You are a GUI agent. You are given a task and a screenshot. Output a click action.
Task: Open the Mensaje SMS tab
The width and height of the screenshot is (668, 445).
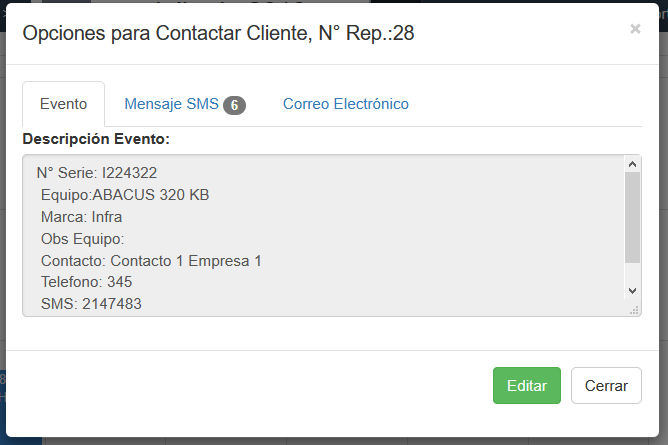pyautogui.click(x=171, y=104)
